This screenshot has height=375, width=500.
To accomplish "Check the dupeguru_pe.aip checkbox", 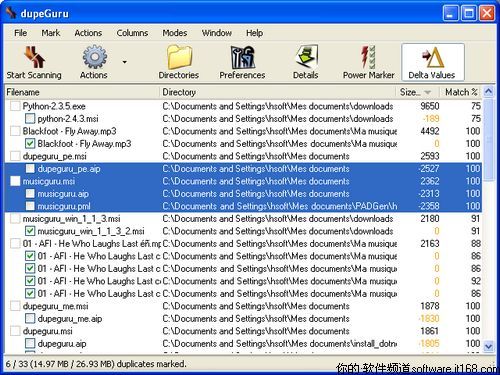I will coord(30,169).
